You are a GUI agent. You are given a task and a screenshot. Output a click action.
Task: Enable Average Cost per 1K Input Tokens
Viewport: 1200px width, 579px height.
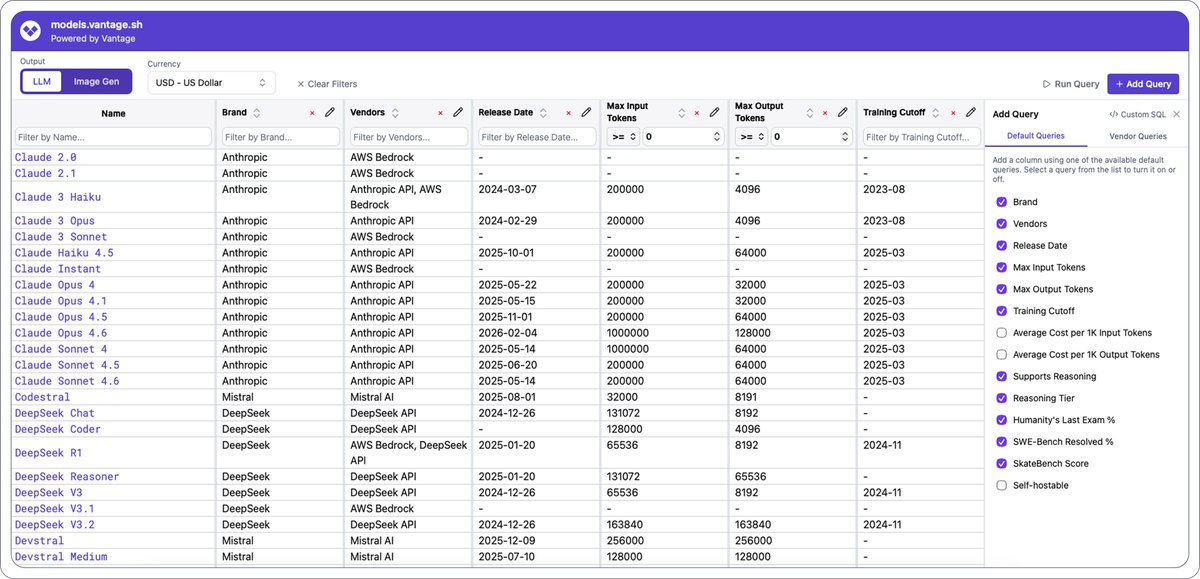[1001, 333]
